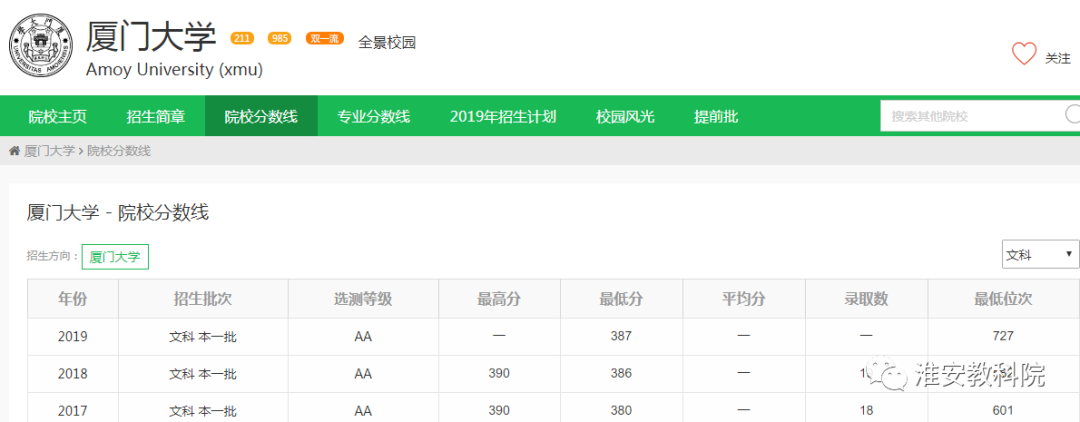Click the 985 badge
Image resolution: width=1080 pixels, height=422 pixels.
click(280, 39)
